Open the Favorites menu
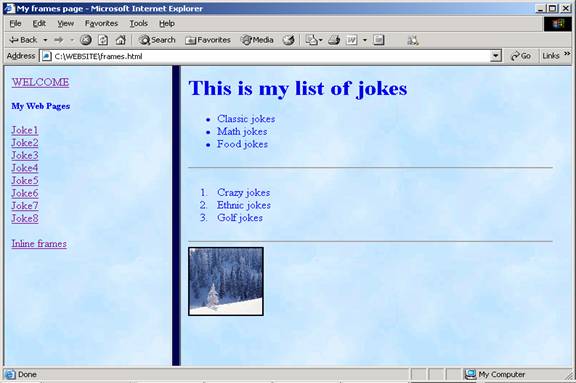Screen dimensions: 576x383 (x=101, y=24)
